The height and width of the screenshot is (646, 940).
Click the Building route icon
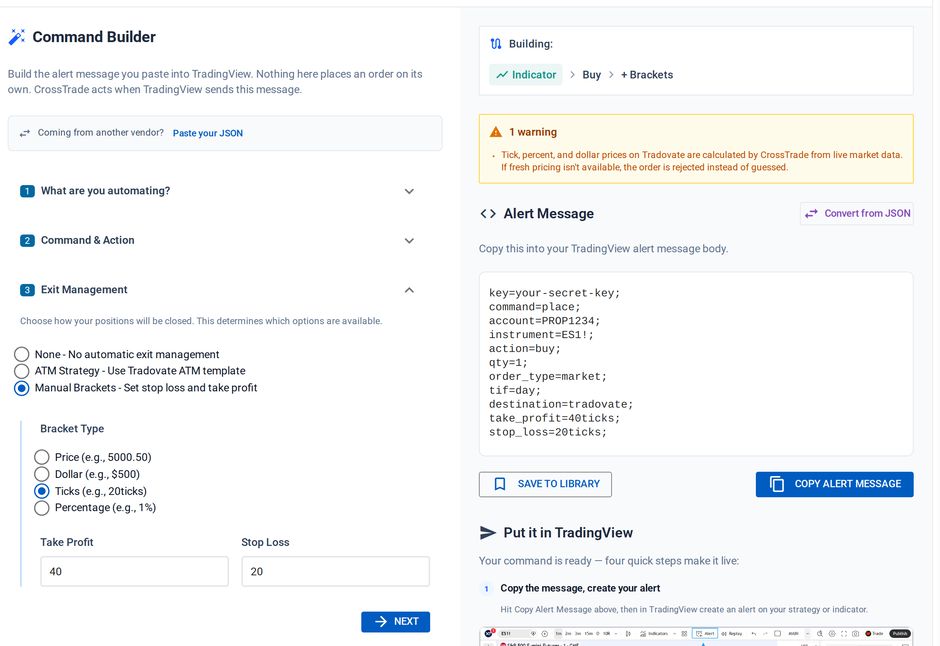(496, 44)
